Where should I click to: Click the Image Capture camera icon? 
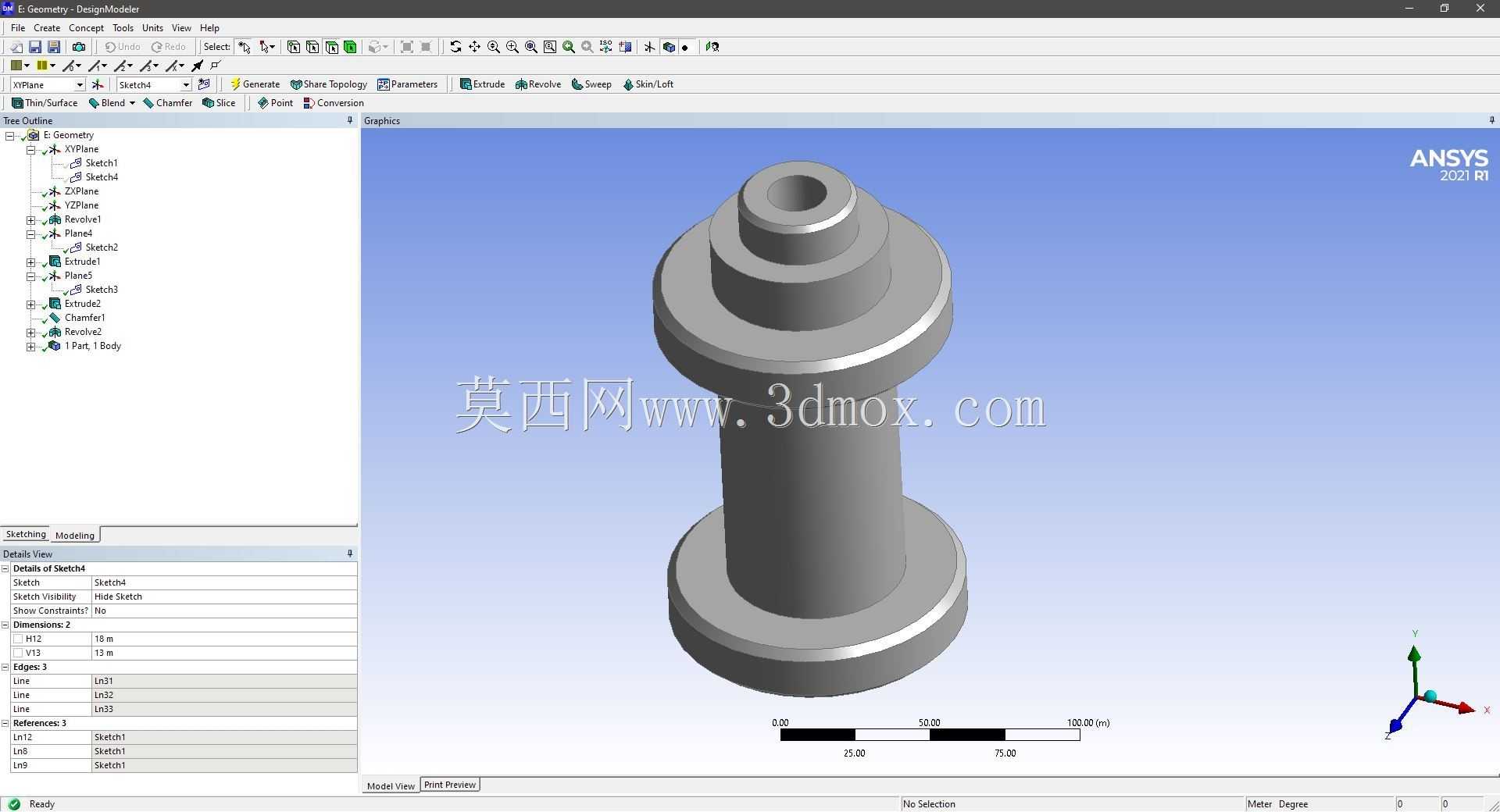tap(79, 47)
